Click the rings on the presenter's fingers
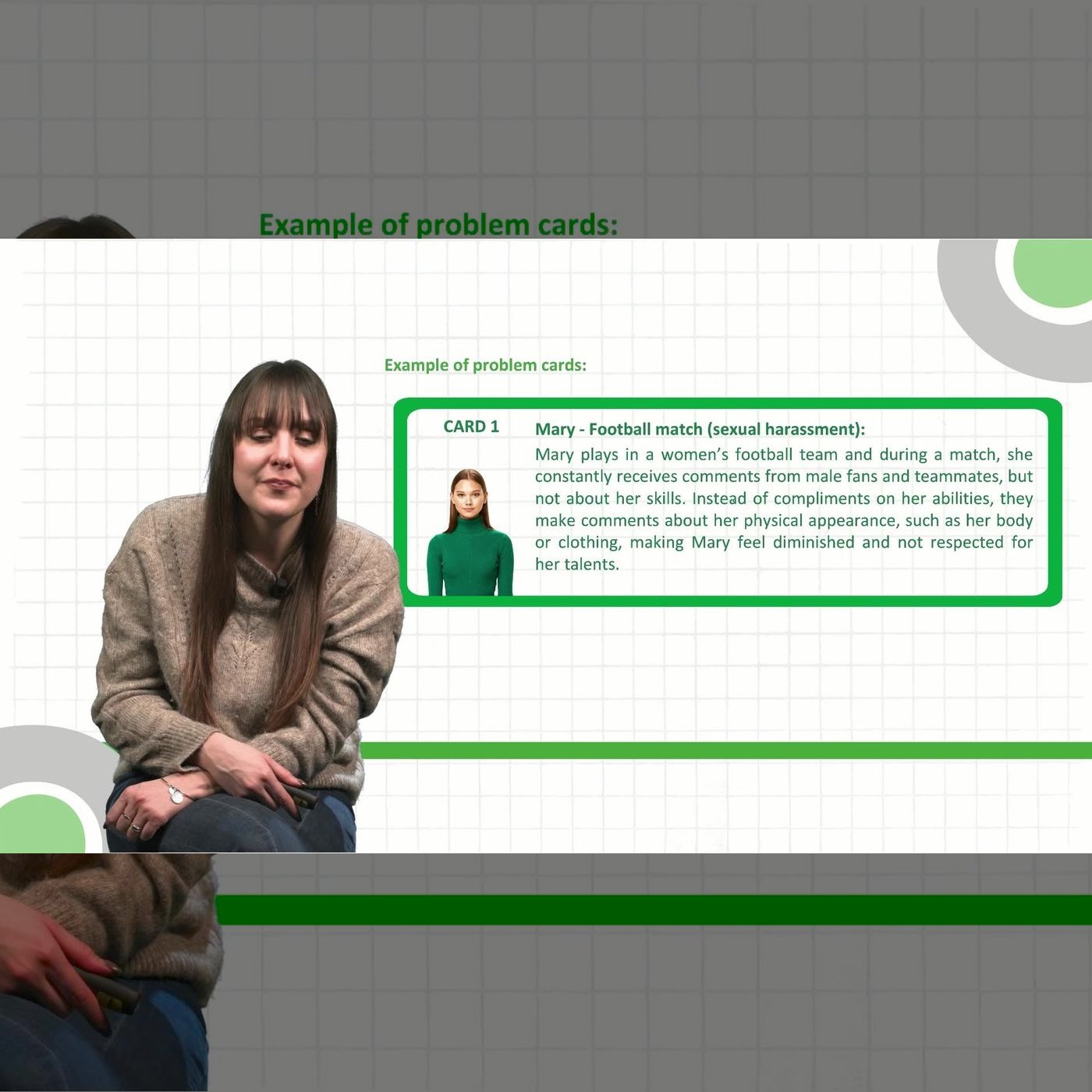The image size is (1092, 1092). [x=130, y=822]
